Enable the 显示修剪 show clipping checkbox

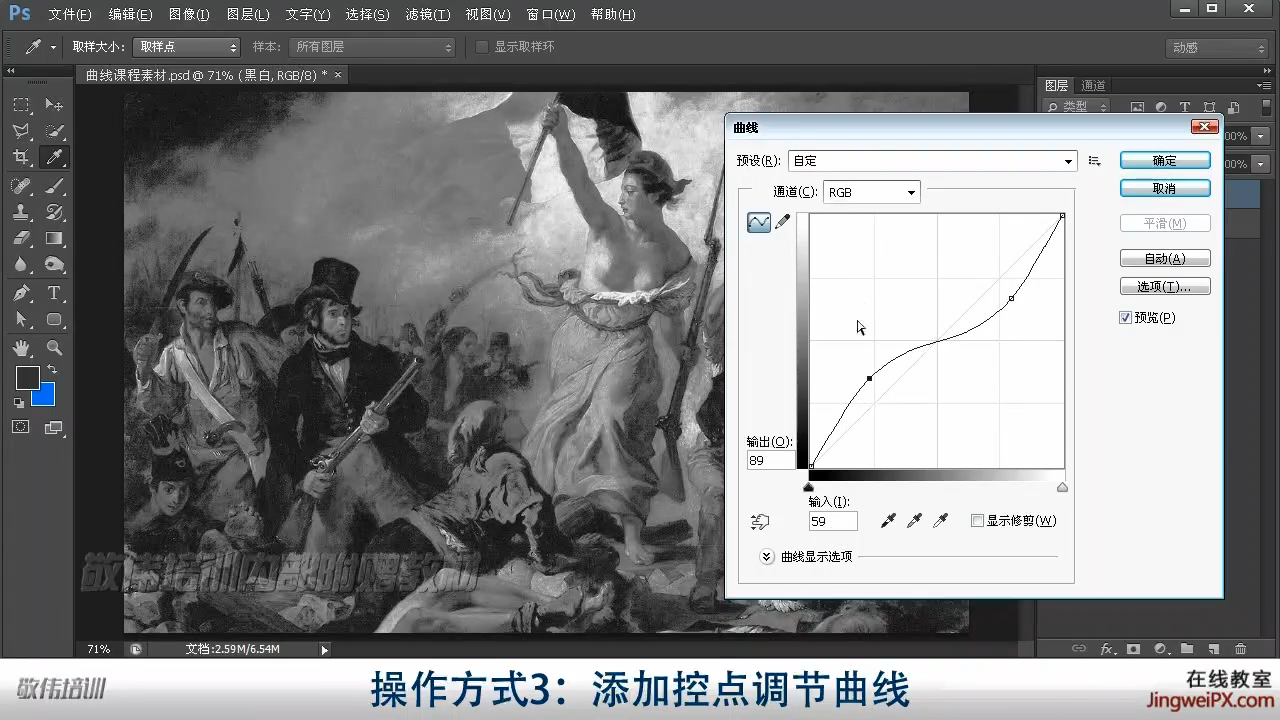pyautogui.click(x=978, y=521)
